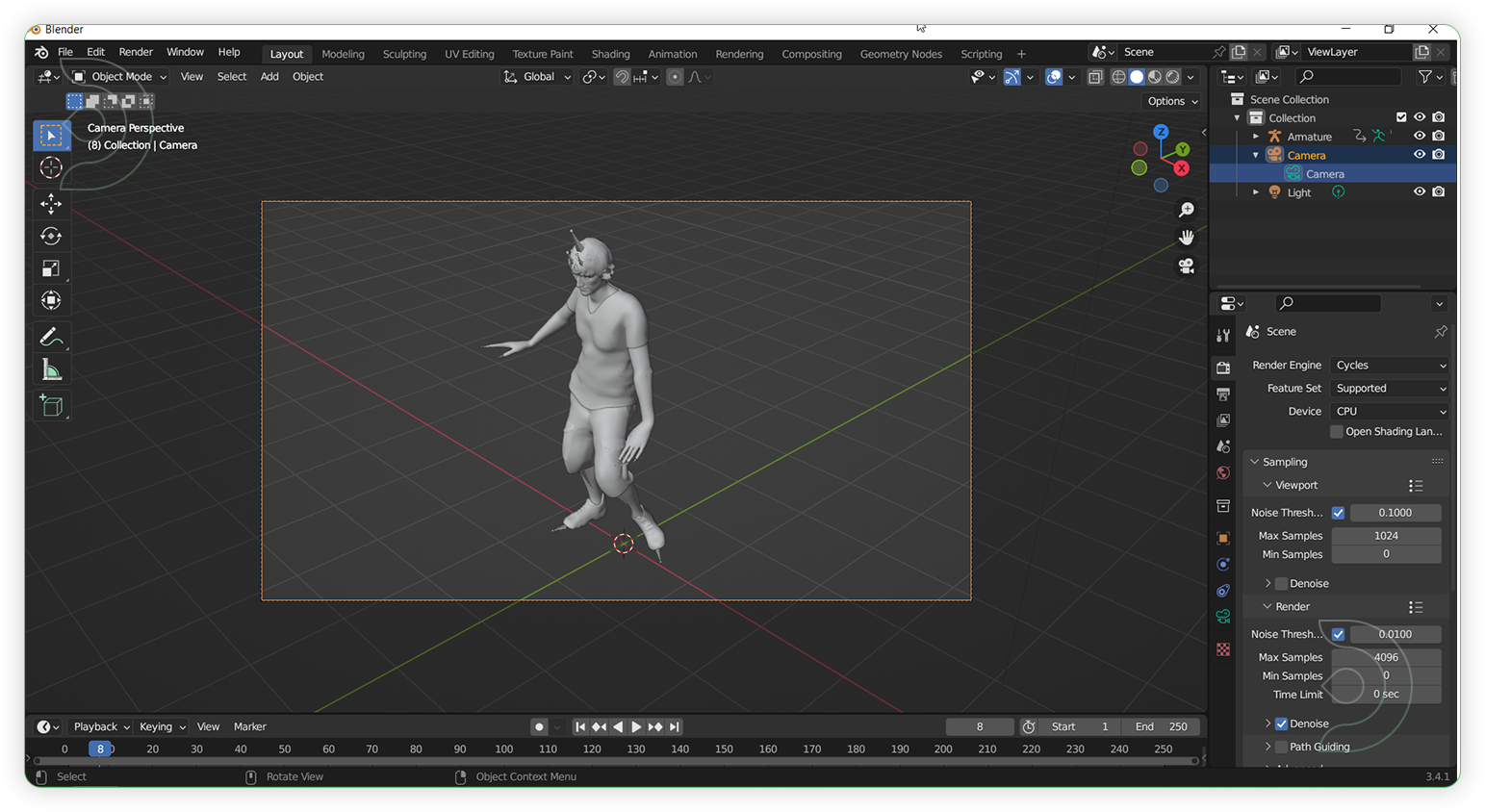Switch to the Shading workspace tab
This screenshot has height=812, width=1485.
pos(610,54)
